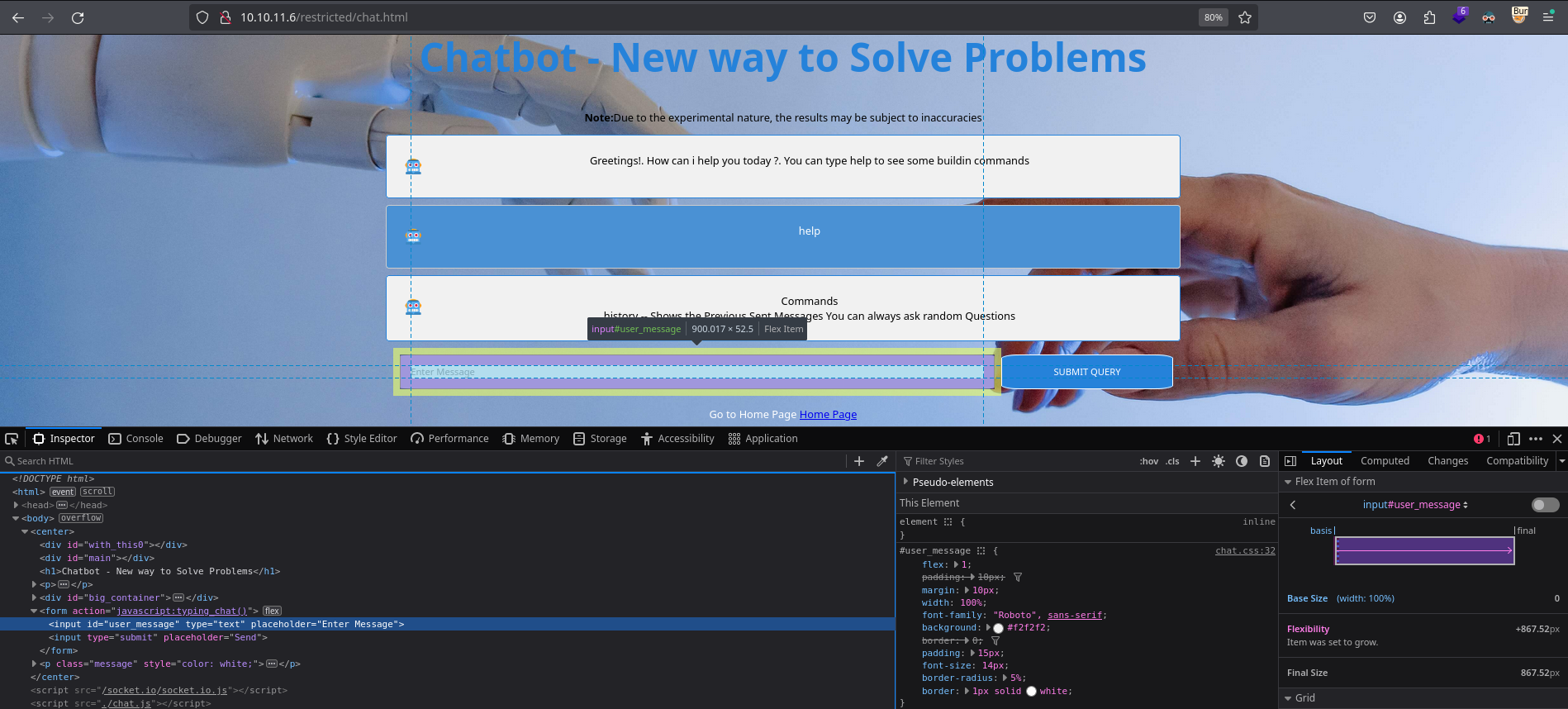The width and height of the screenshot is (1568, 709).
Task: Switch to the Network tab
Action: click(284, 439)
